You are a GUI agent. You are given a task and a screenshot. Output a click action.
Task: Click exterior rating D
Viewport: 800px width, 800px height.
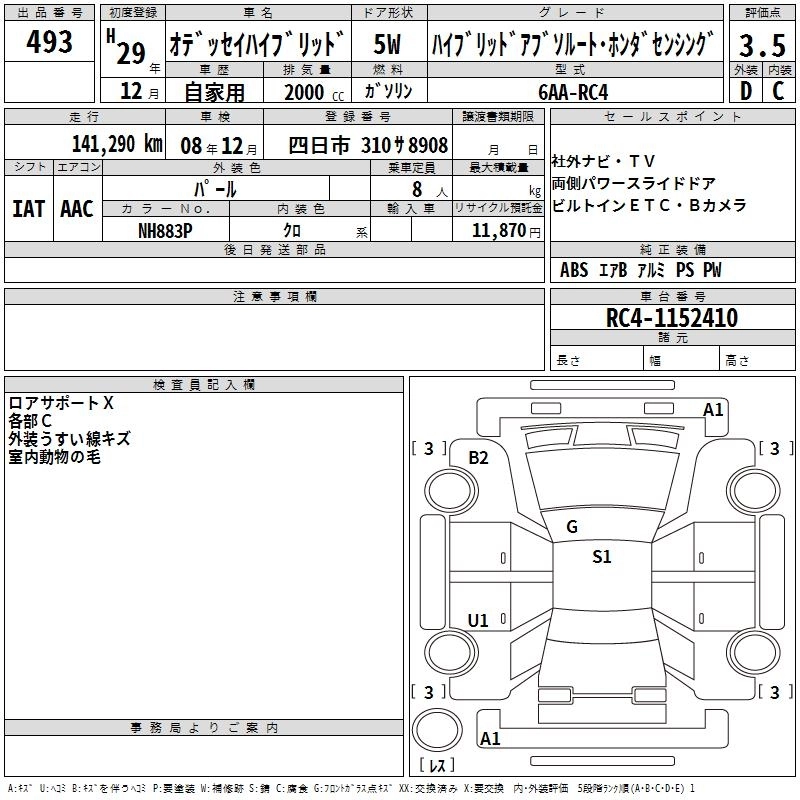pos(746,91)
